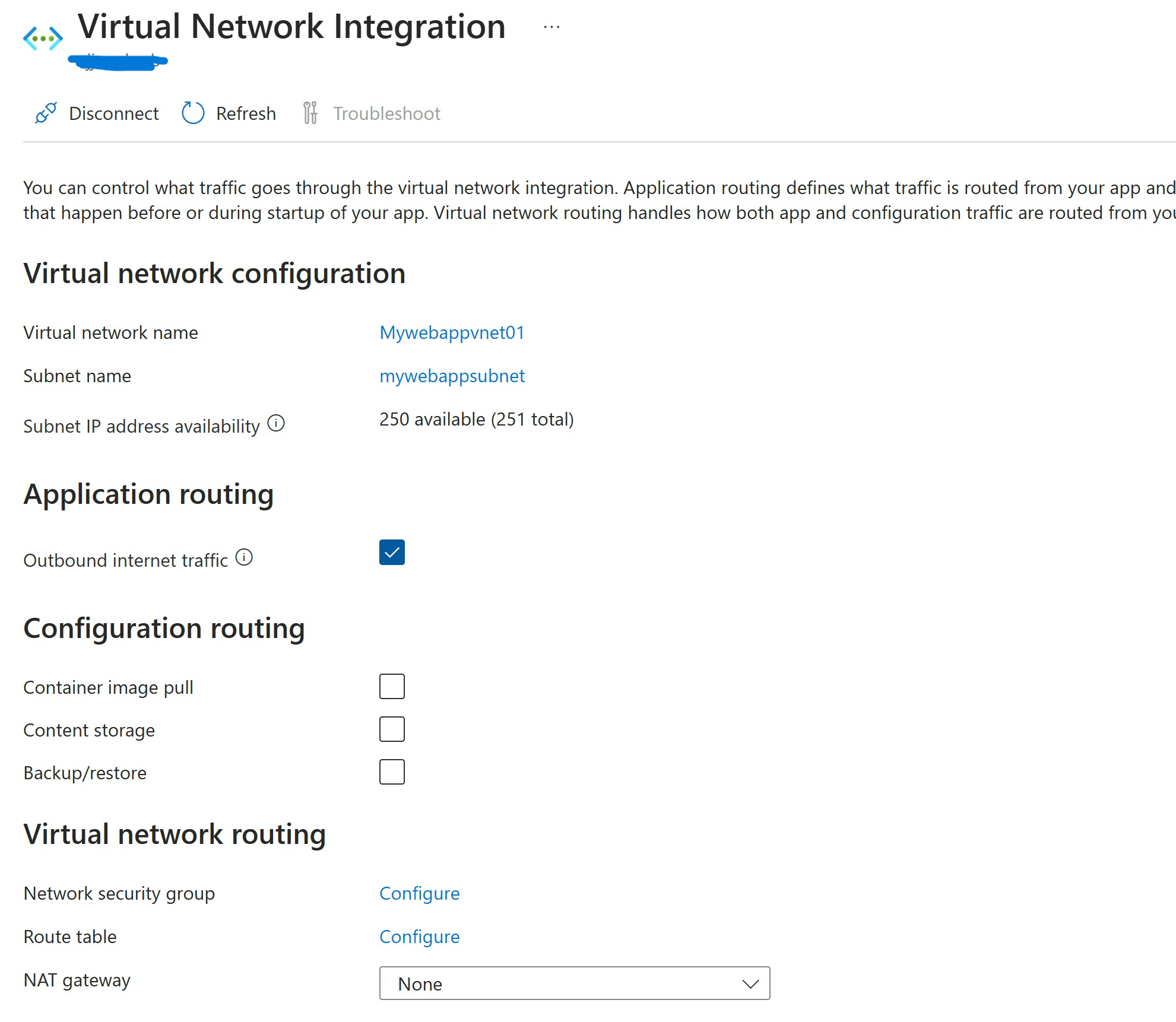Uncheck Outbound internet traffic
The image size is (1176, 1022).
click(391, 553)
